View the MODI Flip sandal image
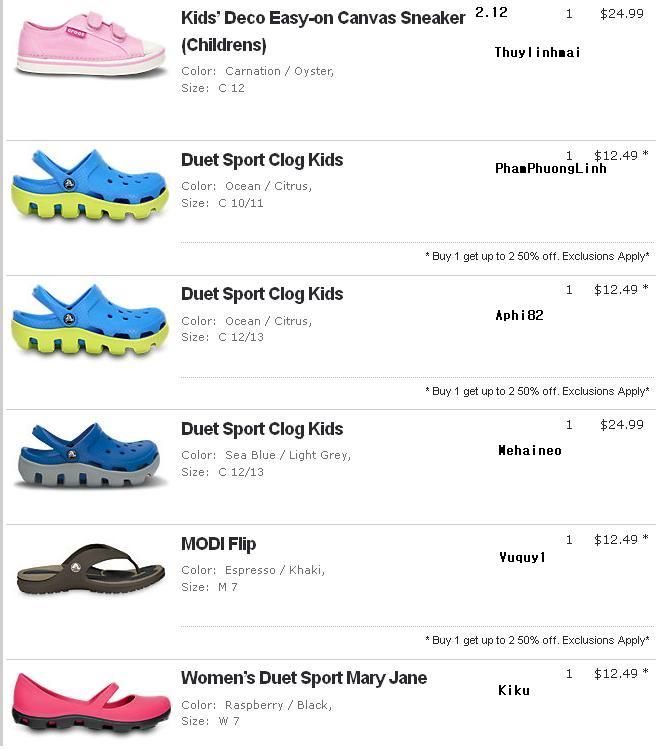Screen dimensions: 660x749 (90, 569)
